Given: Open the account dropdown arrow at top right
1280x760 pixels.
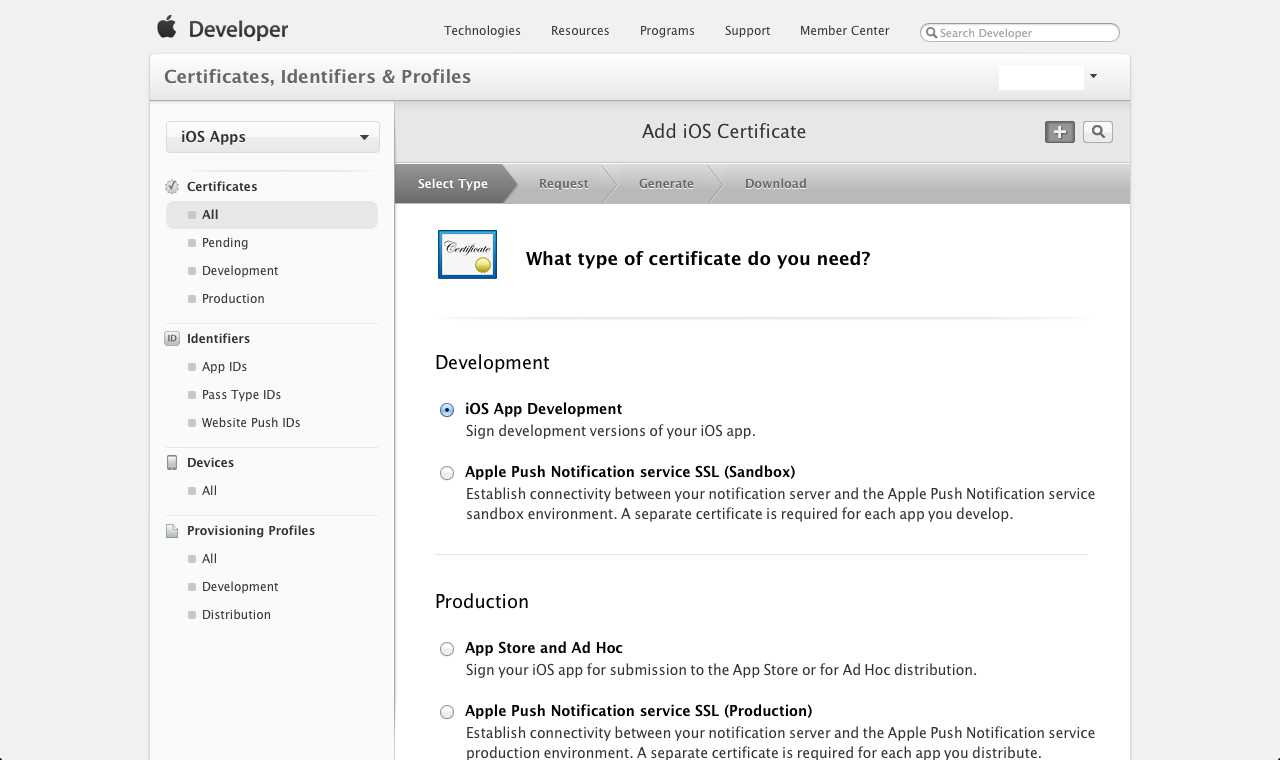Looking at the screenshot, I should coord(1093,76).
